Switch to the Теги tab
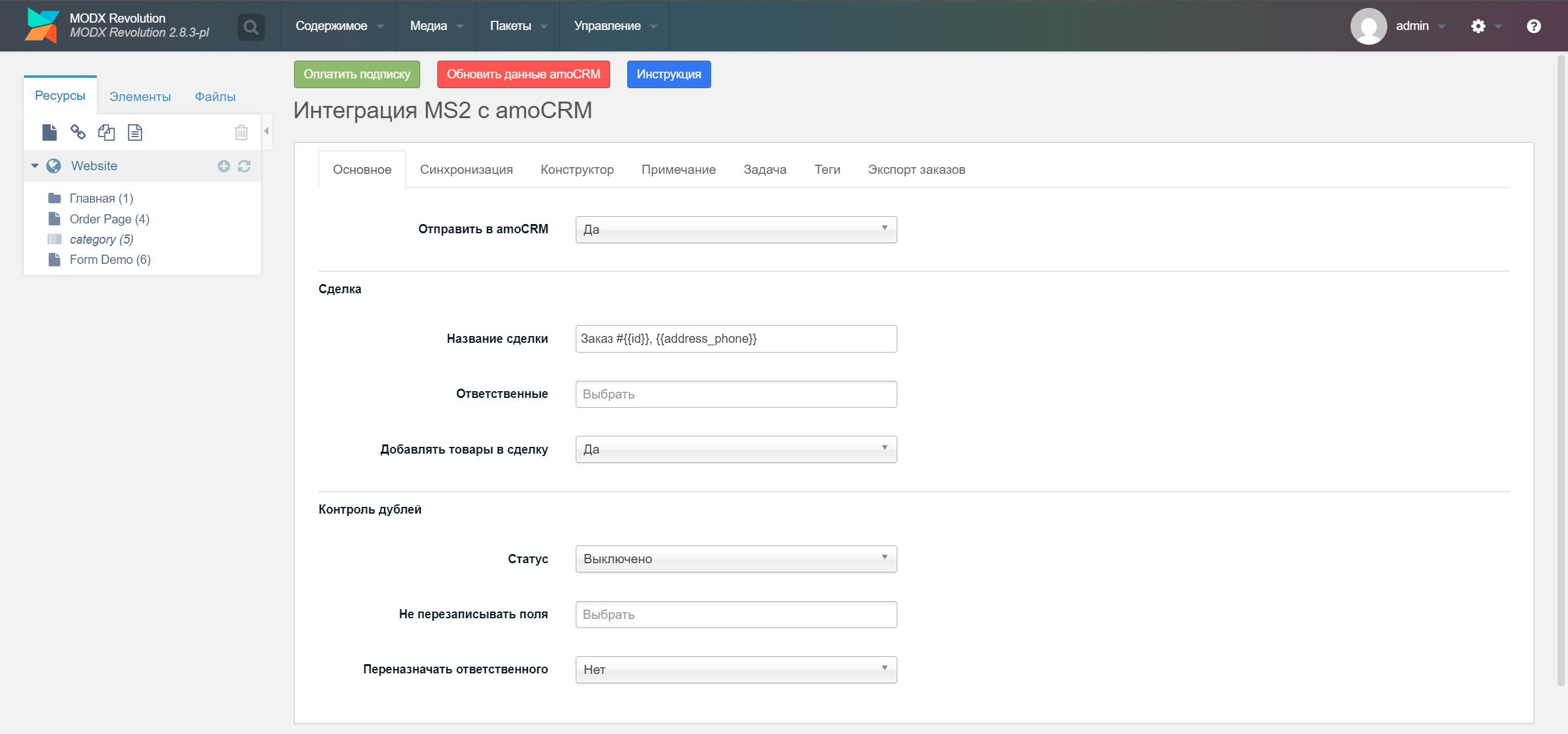This screenshot has height=734, width=1568. [827, 170]
